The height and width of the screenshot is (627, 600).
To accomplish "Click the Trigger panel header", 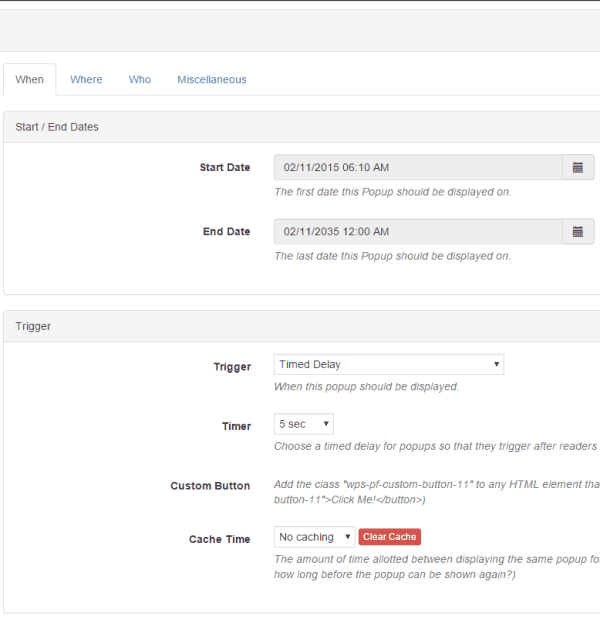I will coord(302,326).
